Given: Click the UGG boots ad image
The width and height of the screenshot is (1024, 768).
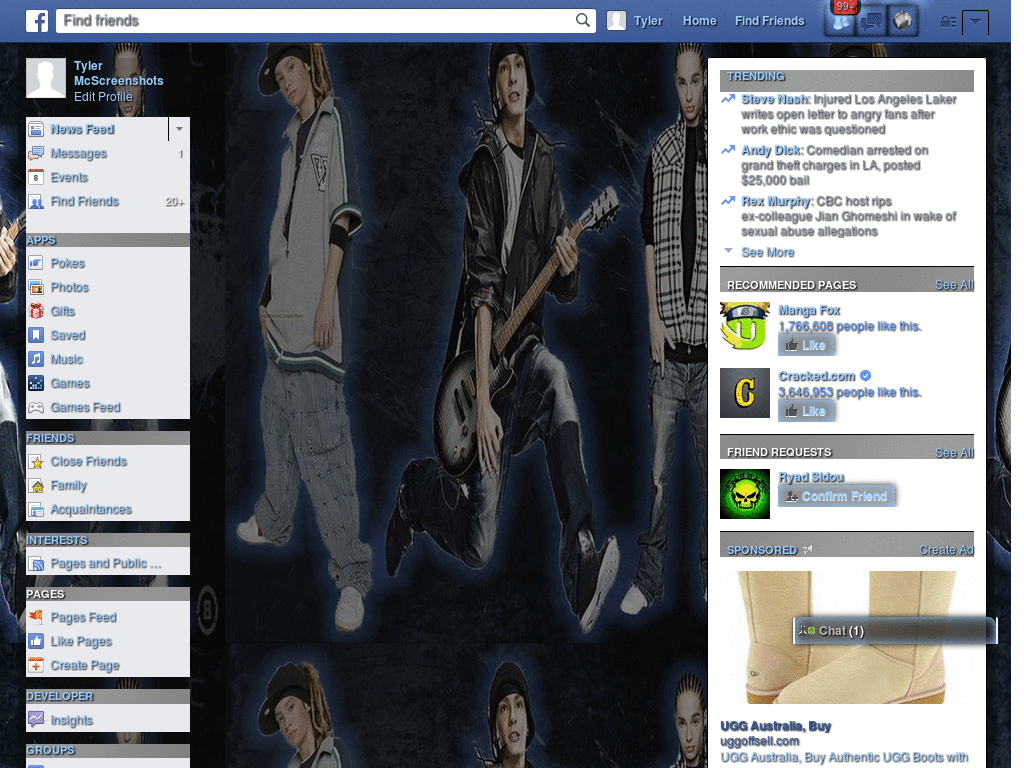Looking at the screenshot, I should coord(847,637).
